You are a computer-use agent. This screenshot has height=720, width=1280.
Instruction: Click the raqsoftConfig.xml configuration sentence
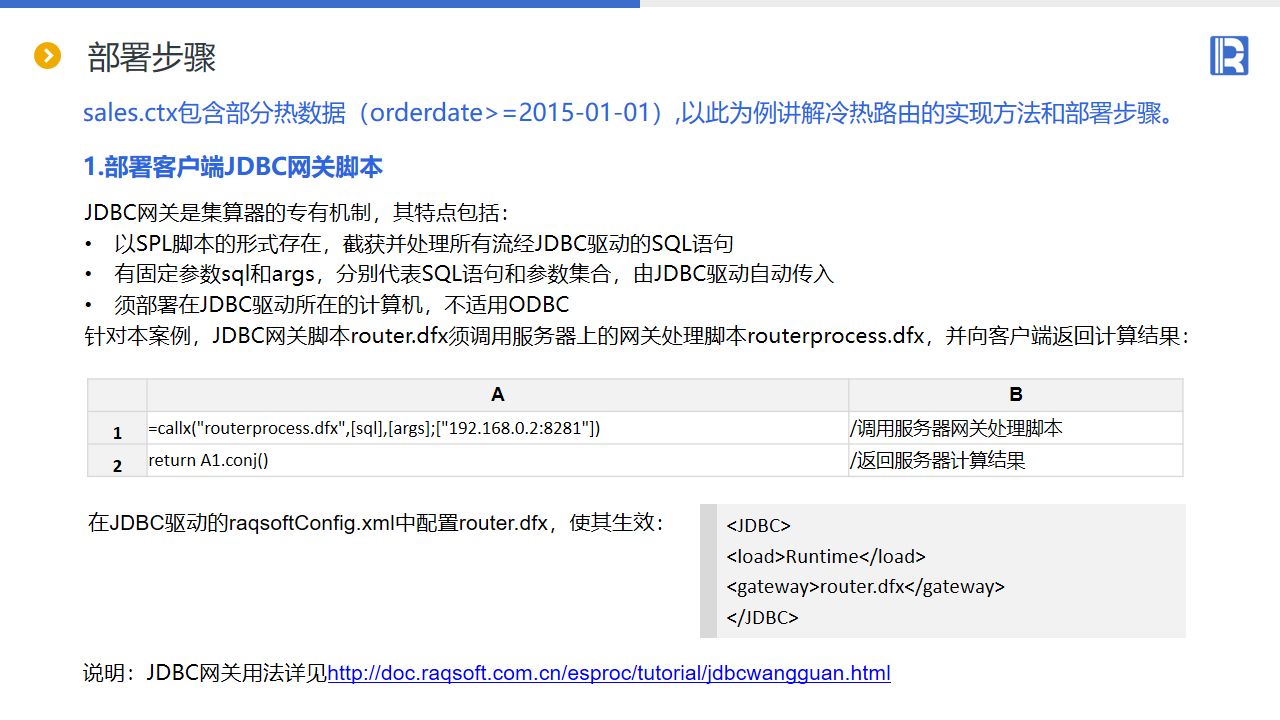point(376,523)
